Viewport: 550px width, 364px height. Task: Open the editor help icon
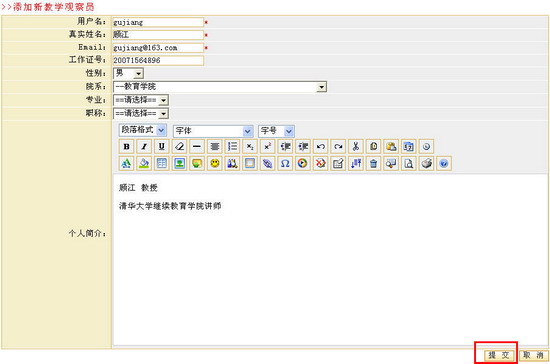(x=444, y=163)
